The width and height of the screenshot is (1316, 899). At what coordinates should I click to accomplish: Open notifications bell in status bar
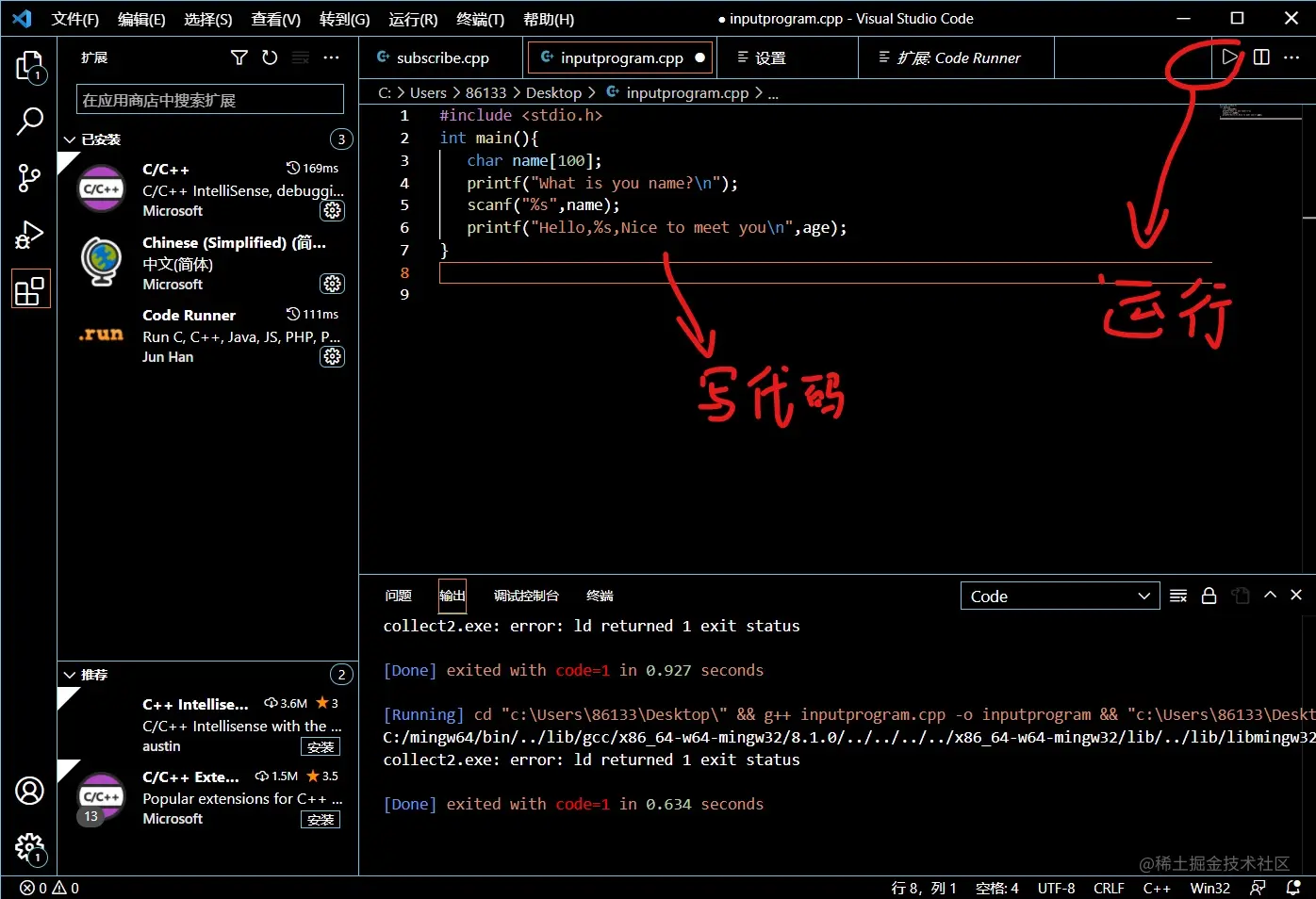pos(1293,888)
